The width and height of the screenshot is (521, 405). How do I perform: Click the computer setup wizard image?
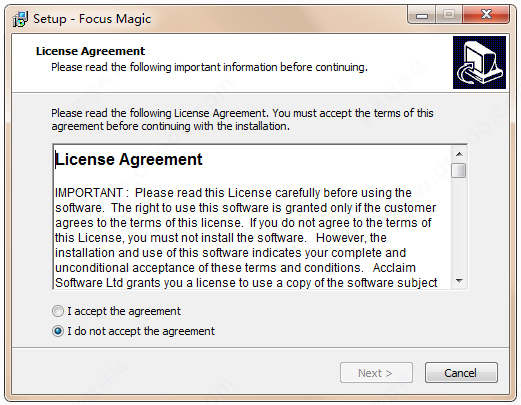pyautogui.click(x=479, y=62)
